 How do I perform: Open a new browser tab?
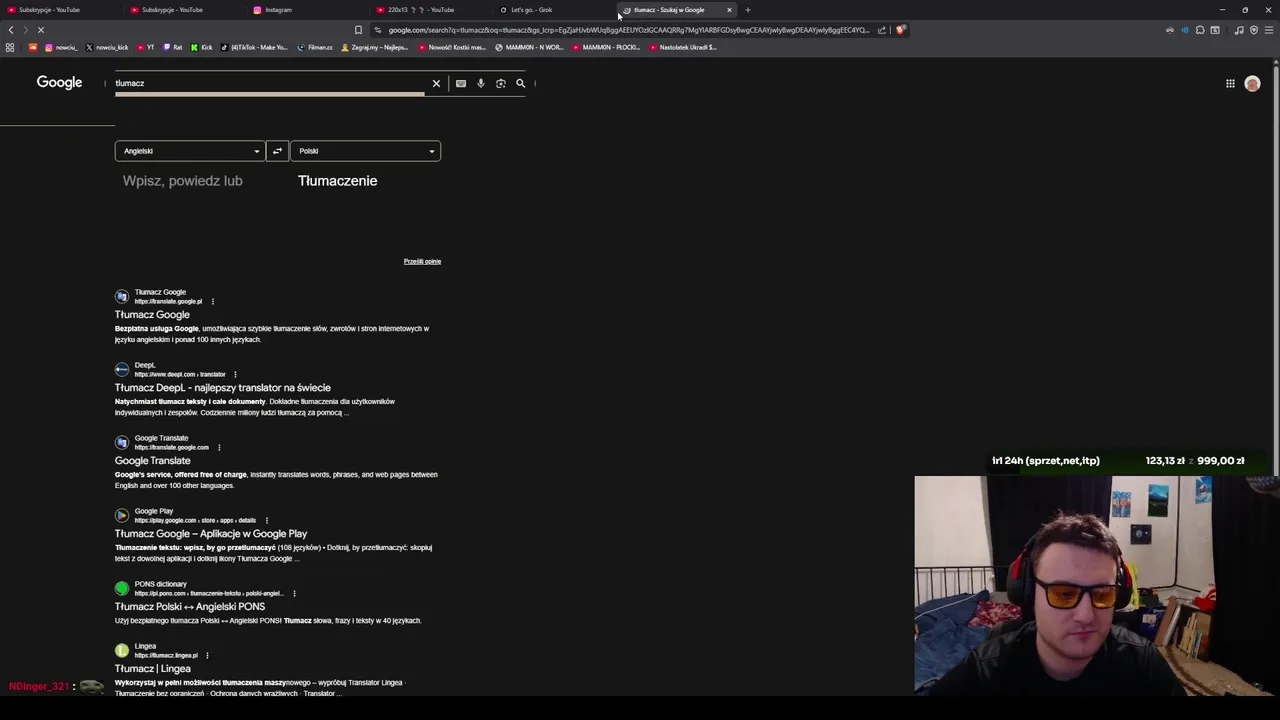coord(748,10)
